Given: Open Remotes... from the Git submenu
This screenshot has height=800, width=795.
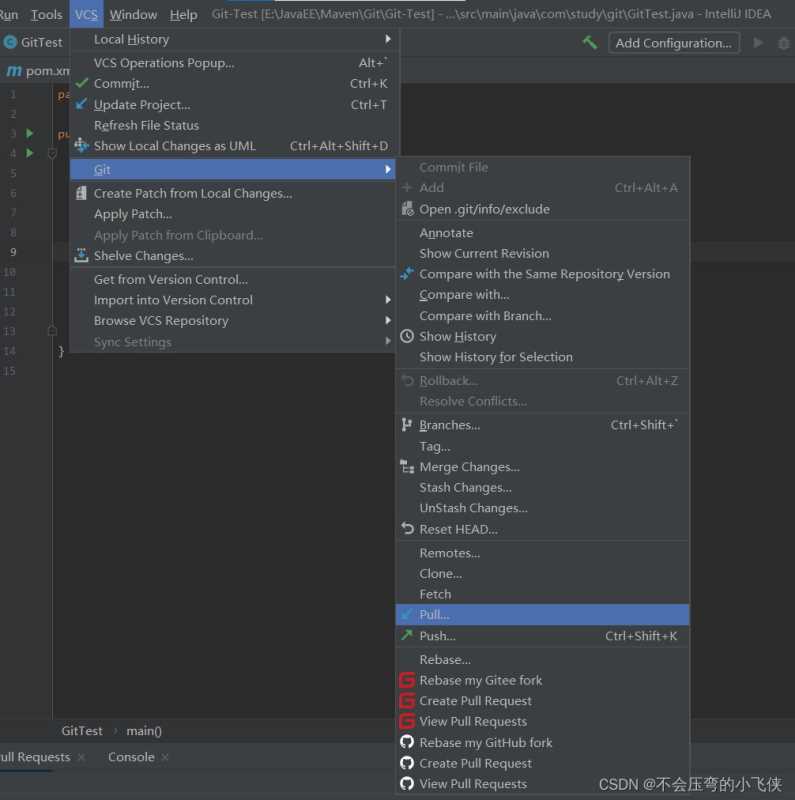Looking at the screenshot, I should point(542,553).
